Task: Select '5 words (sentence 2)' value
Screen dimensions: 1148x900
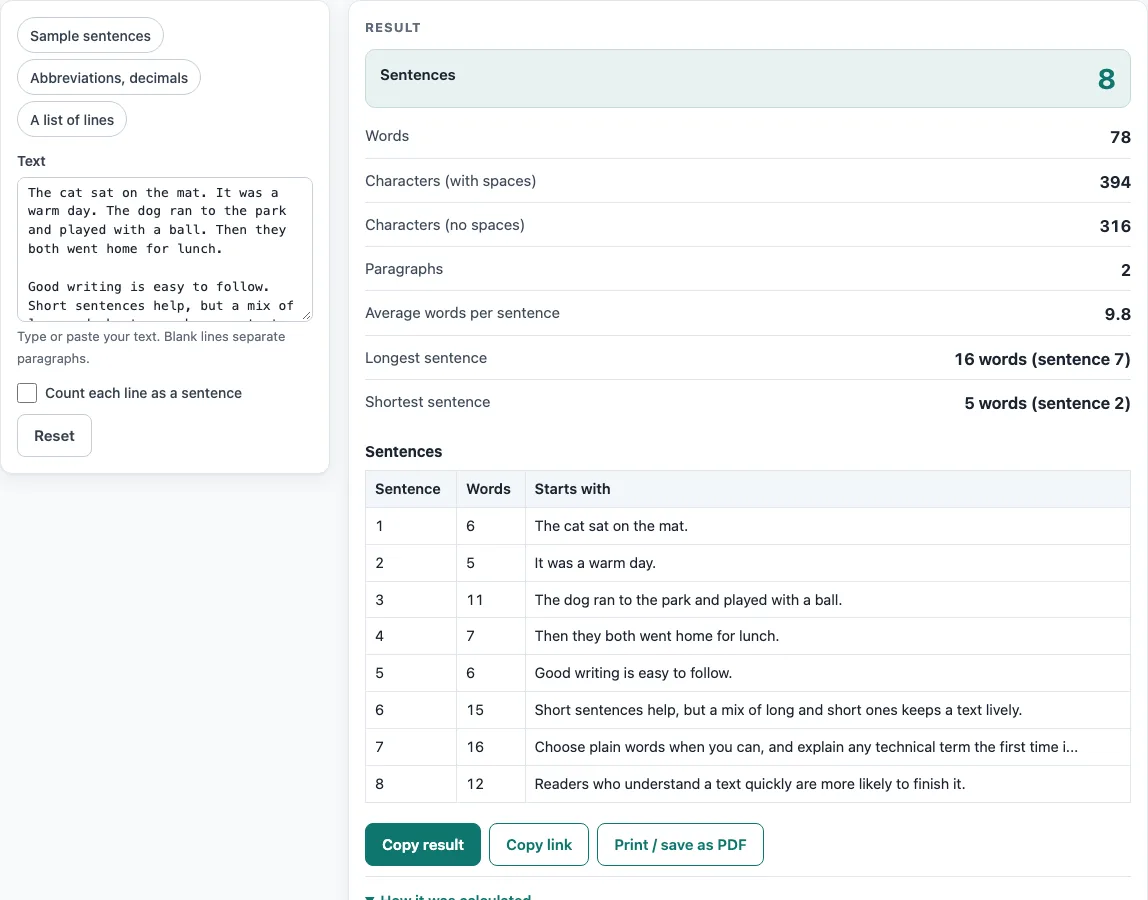Action: click(x=1047, y=403)
